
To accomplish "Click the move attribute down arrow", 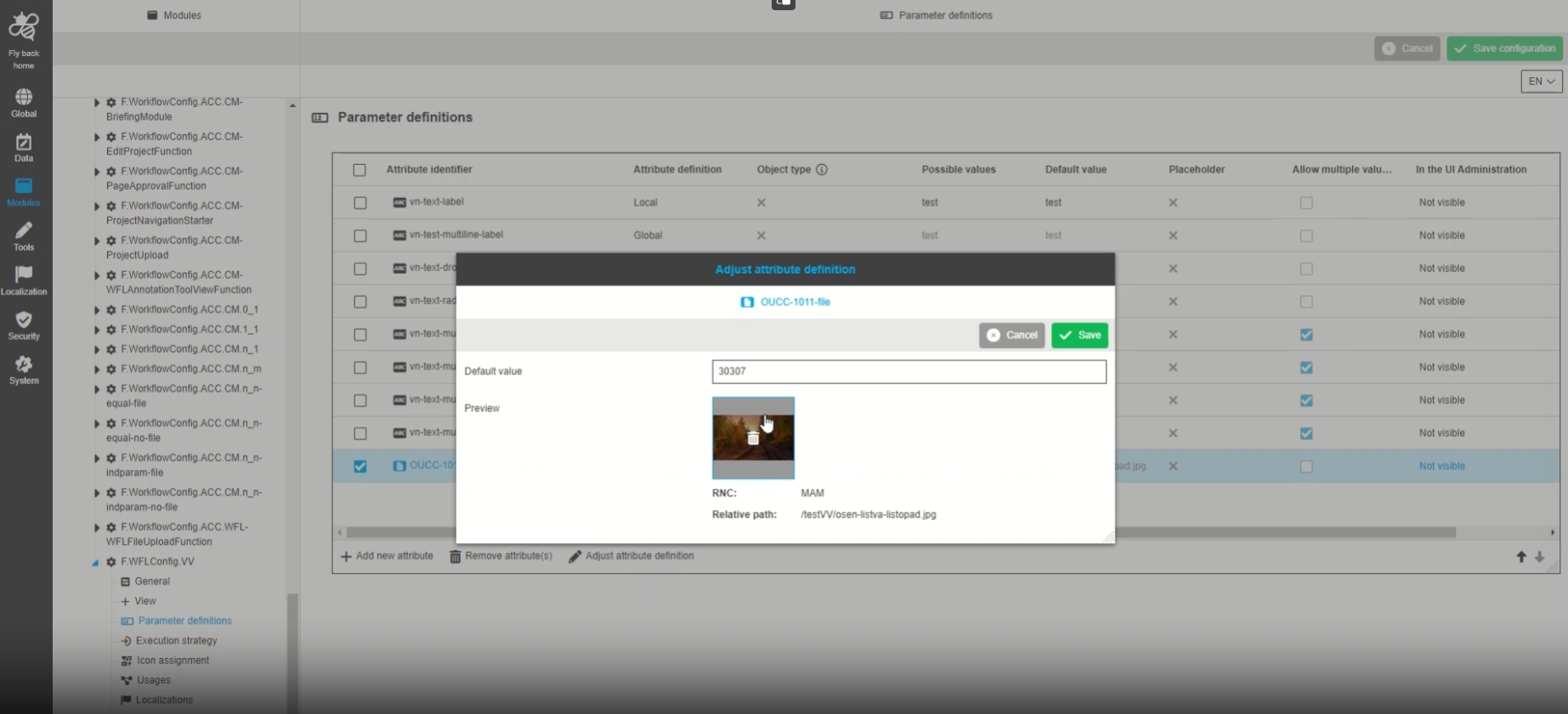I will [1540, 557].
